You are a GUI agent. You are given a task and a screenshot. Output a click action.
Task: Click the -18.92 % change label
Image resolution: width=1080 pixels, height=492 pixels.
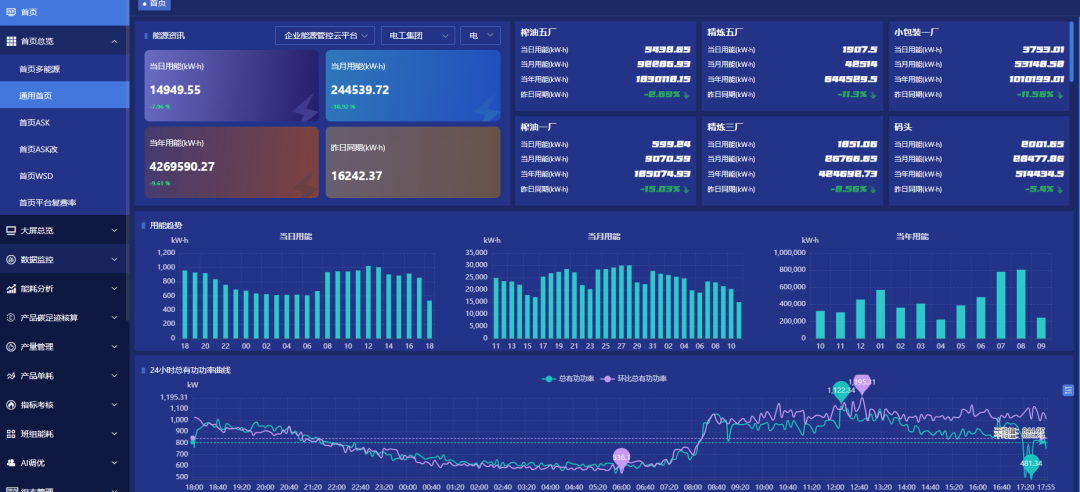pyautogui.click(x=342, y=107)
